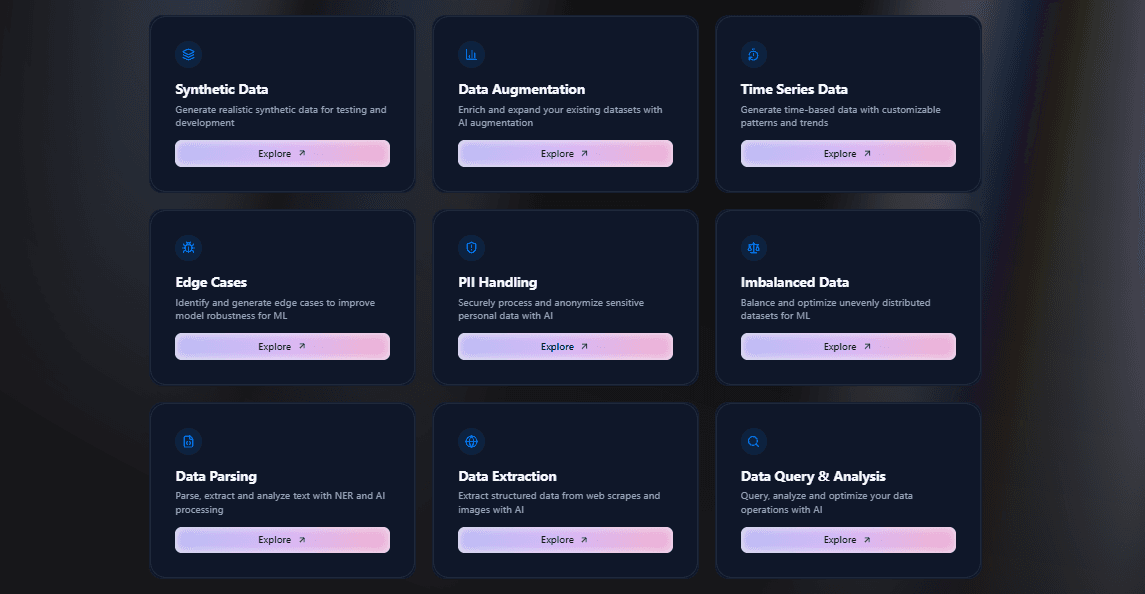Click the Synthetic Data layers icon
Viewport: 1145px width, 594px height.
(x=188, y=54)
